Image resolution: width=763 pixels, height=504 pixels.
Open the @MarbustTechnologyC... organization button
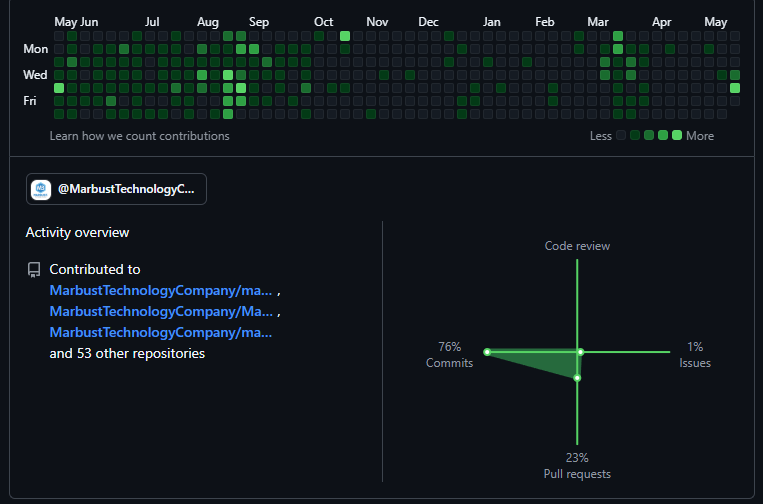116,189
